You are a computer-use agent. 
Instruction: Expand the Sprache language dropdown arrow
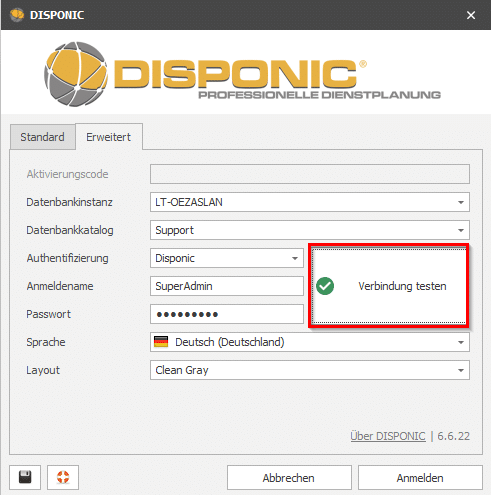click(x=461, y=342)
